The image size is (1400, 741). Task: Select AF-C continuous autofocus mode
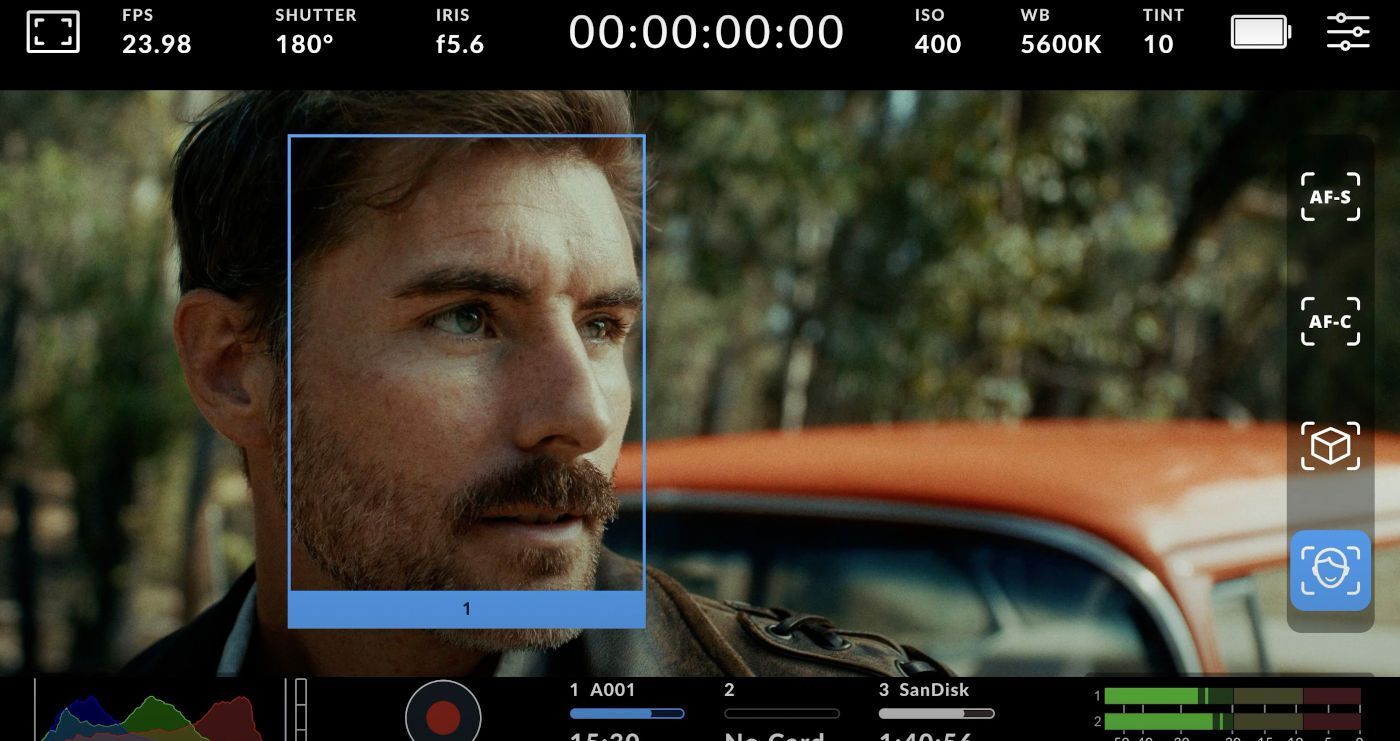(1330, 321)
